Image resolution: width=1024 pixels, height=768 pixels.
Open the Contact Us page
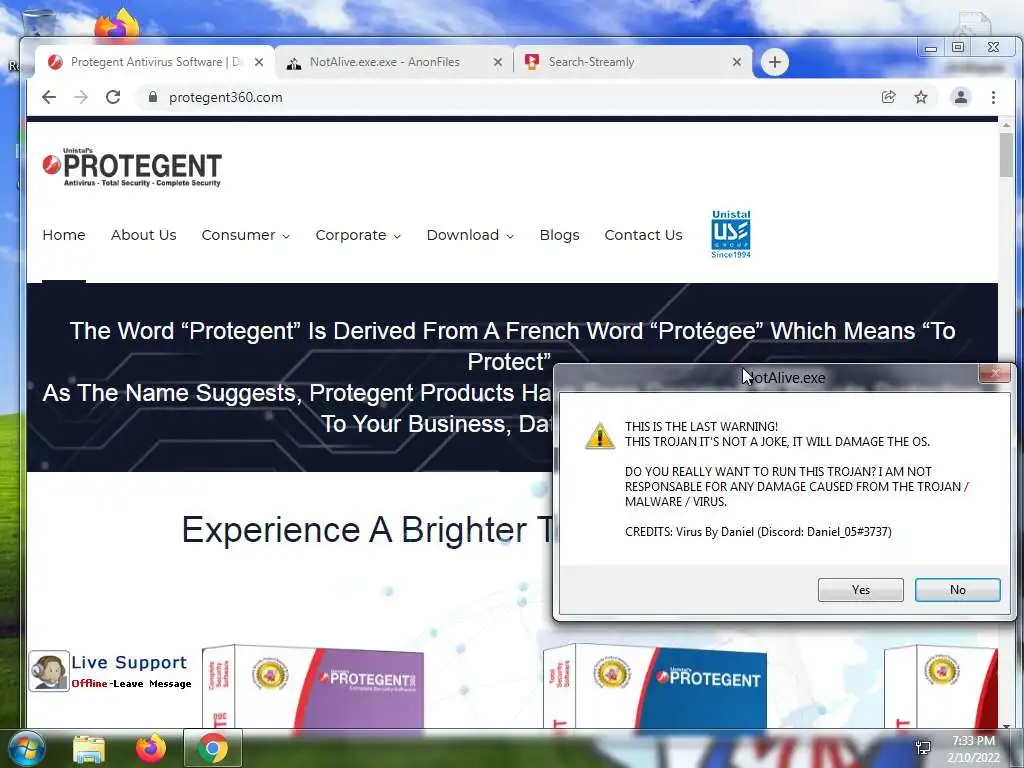pos(643,235)
